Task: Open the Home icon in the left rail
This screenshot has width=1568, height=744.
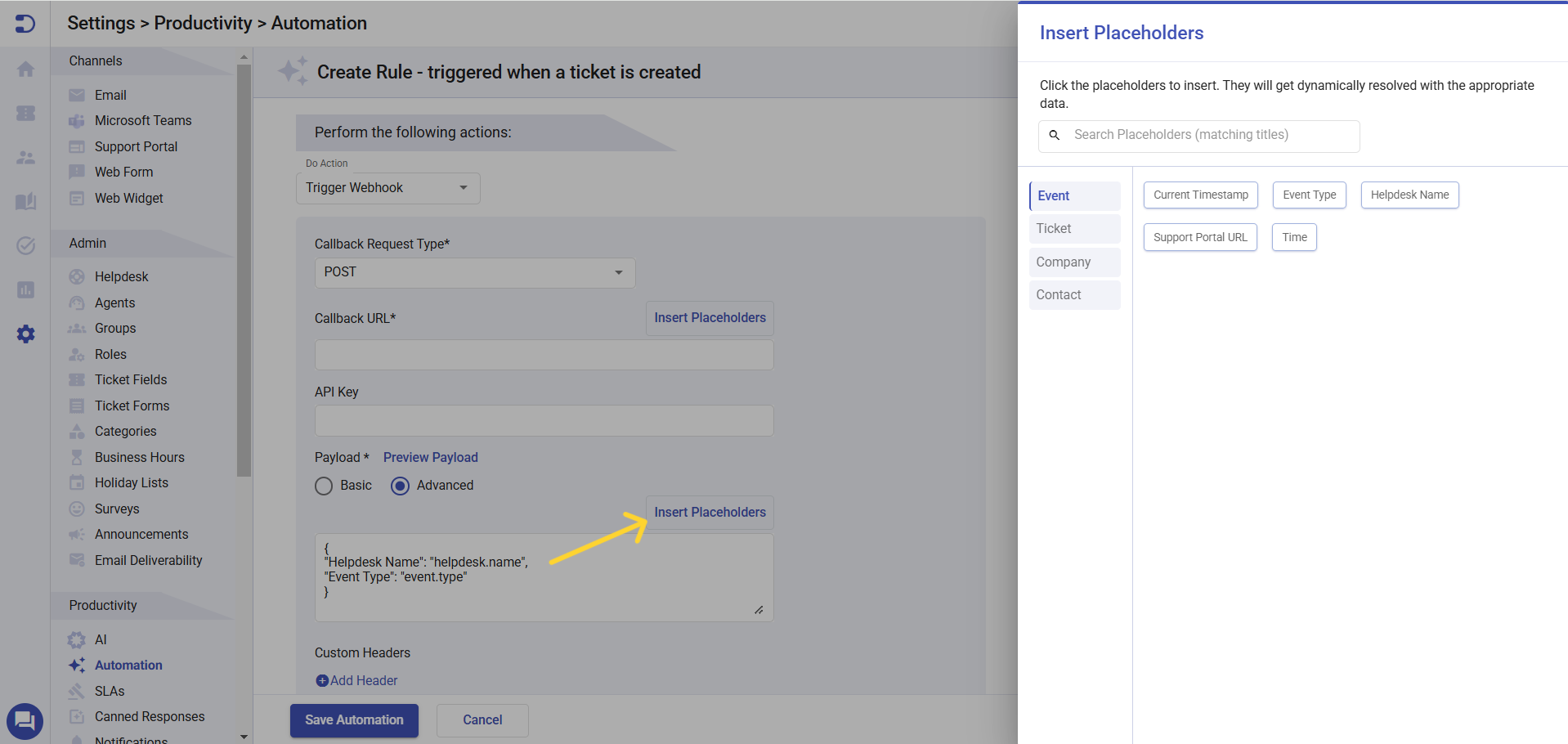Action: [25, 69]
